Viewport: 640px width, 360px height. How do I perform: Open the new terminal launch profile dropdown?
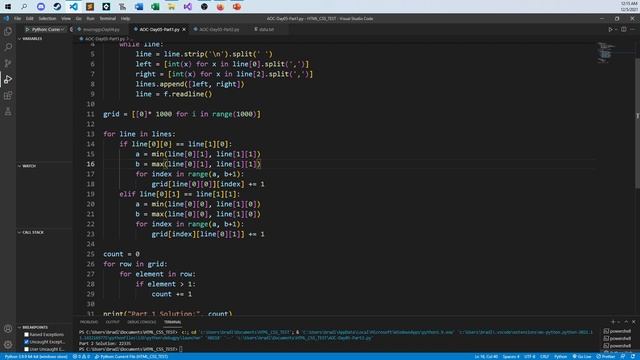pyautogui.click(x=619, y=322)
